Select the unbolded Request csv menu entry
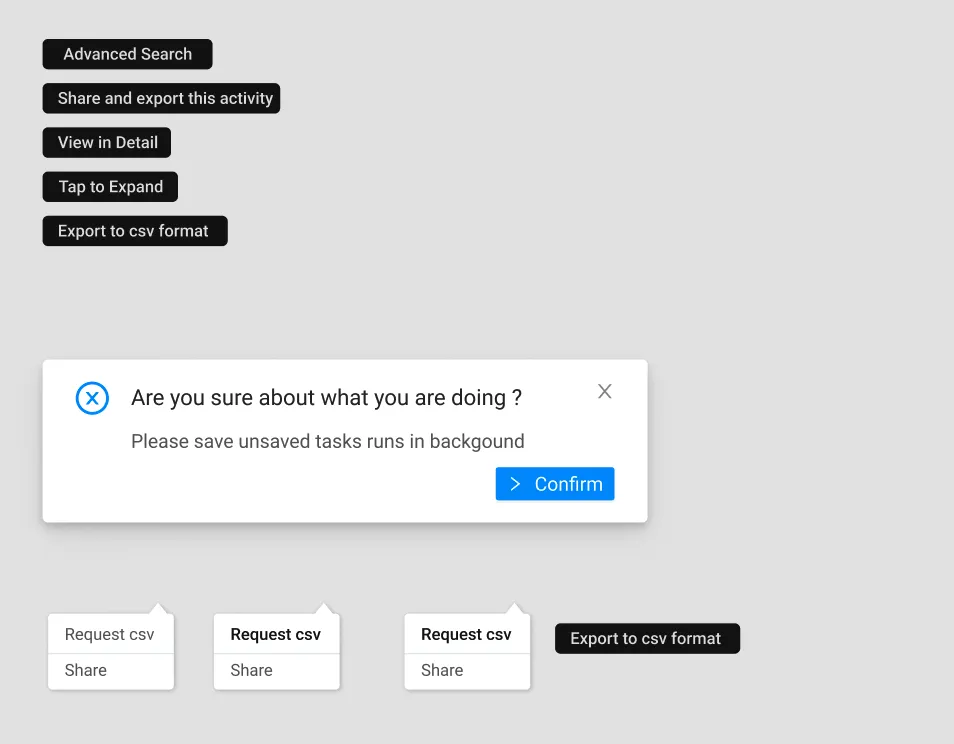The height and width of the screenshot is (744, 954). pyautogui.click(x=111, y=634)
